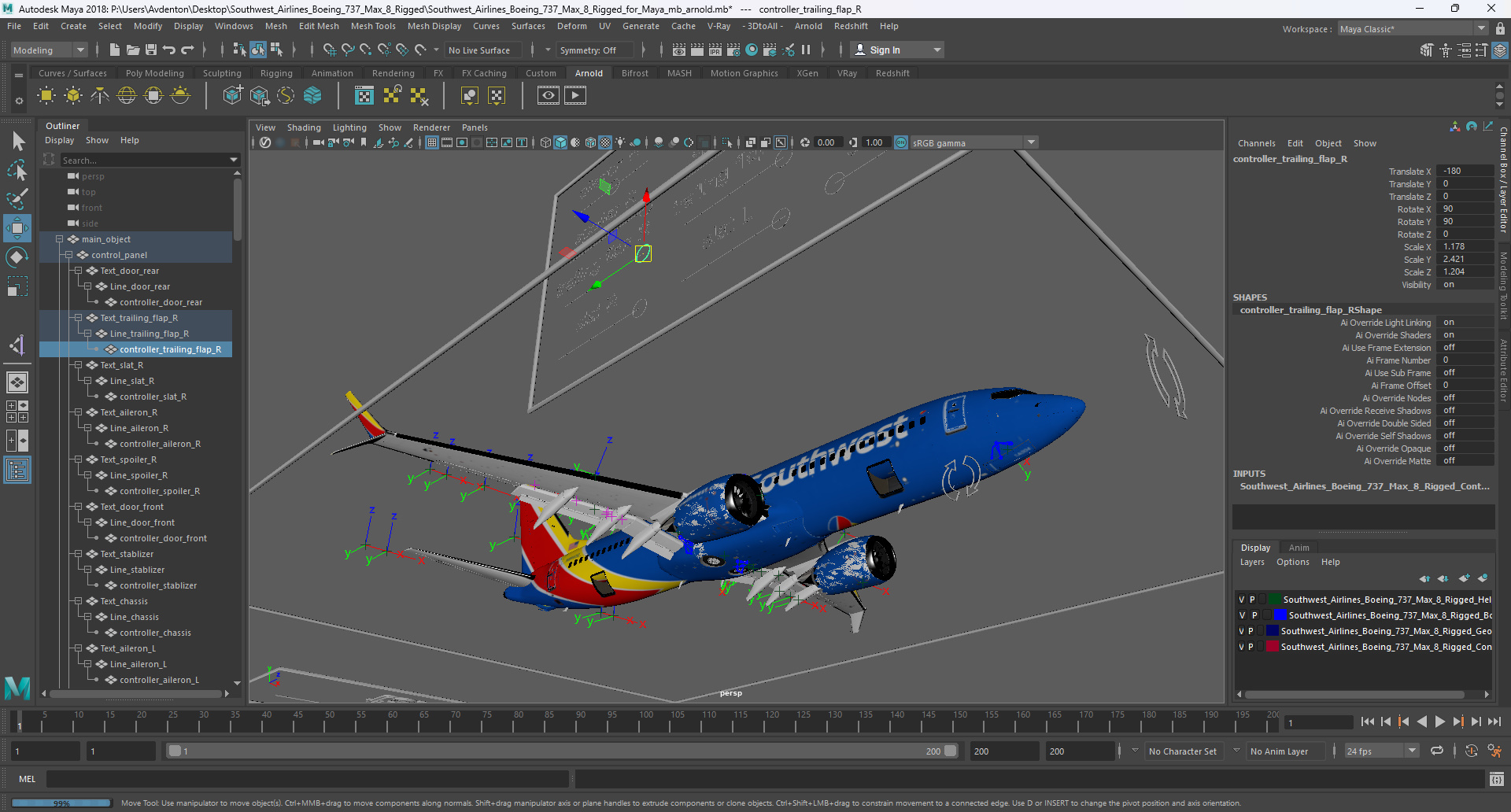Screen dimensions: 1511x812
Task: Click the undo arrow icon
Action: 169,50
